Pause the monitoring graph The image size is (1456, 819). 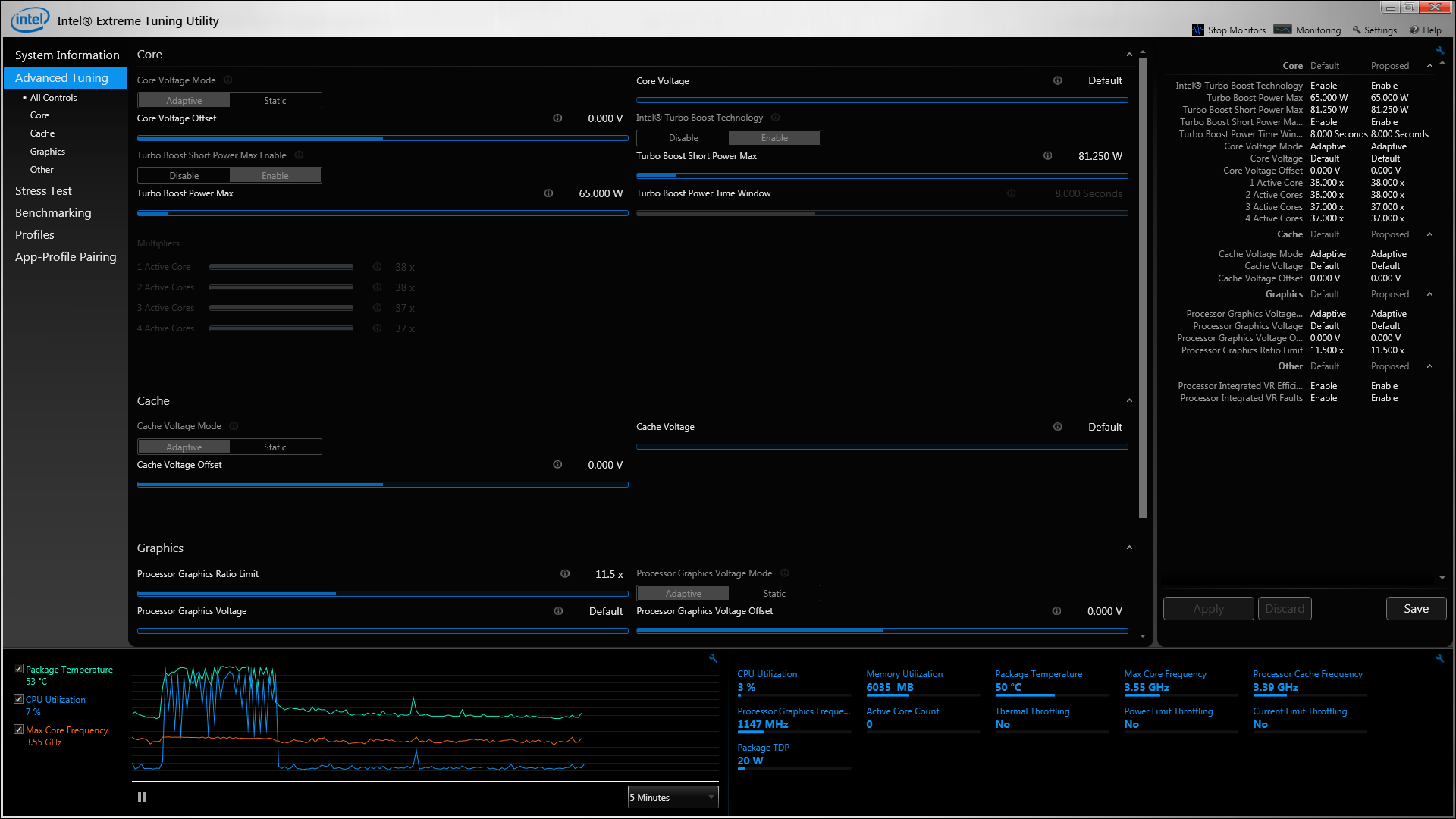coord(142,797)
